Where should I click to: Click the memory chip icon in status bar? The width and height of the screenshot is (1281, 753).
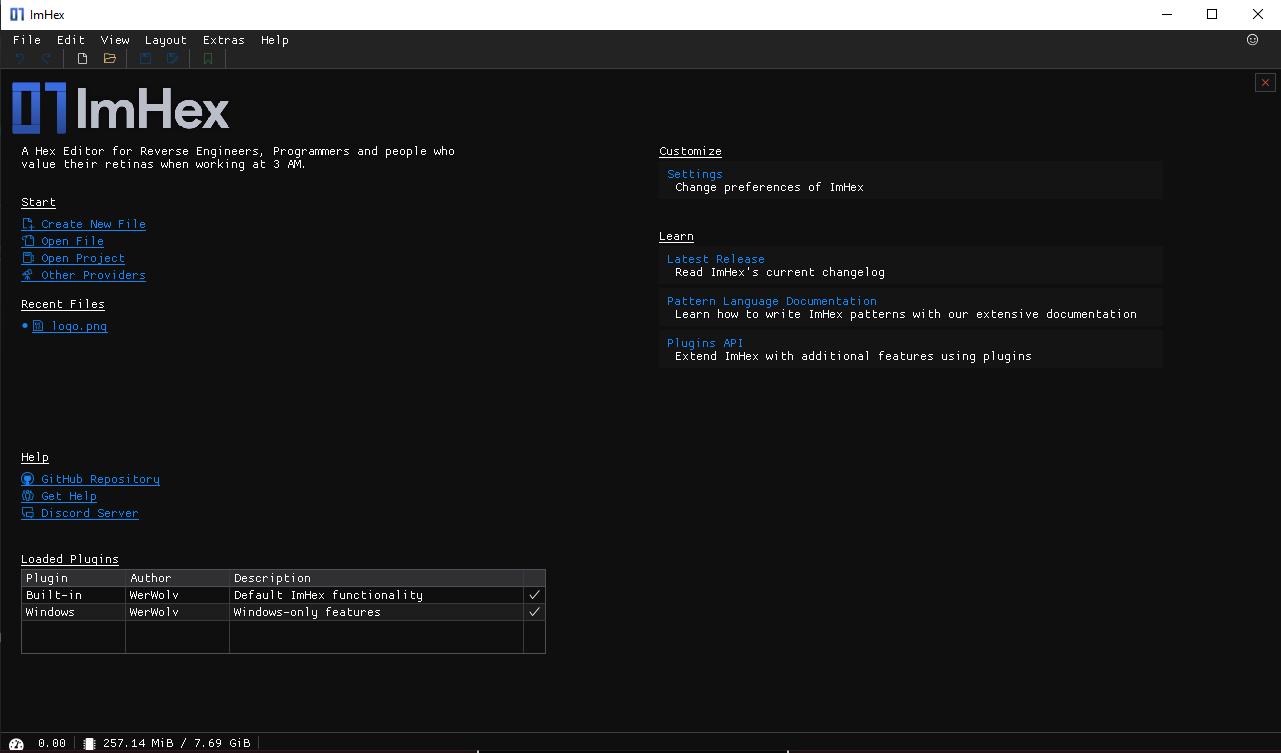click(89, 743)
